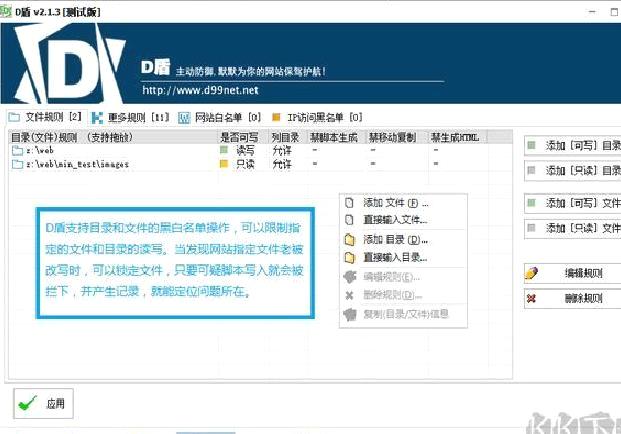This screenshot has width=621, height=434.
Task: Choose 直接输入文件 from context menu
Action: 403,220
